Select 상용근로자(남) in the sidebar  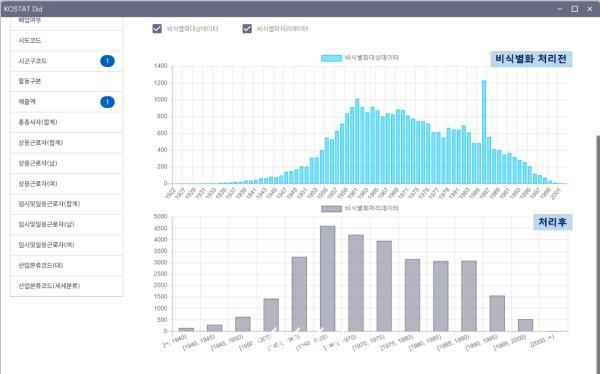67,163
